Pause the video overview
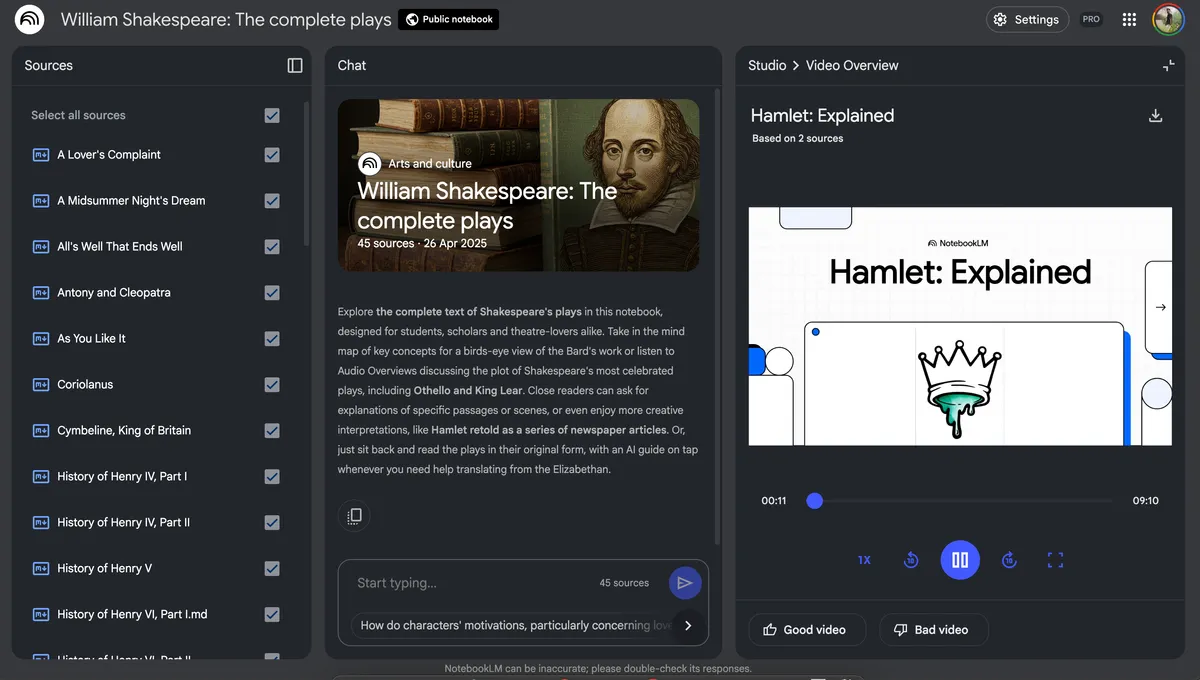The height and width of the screenshot is (680, 1200). pyautogui.click(x=960, y=560)
